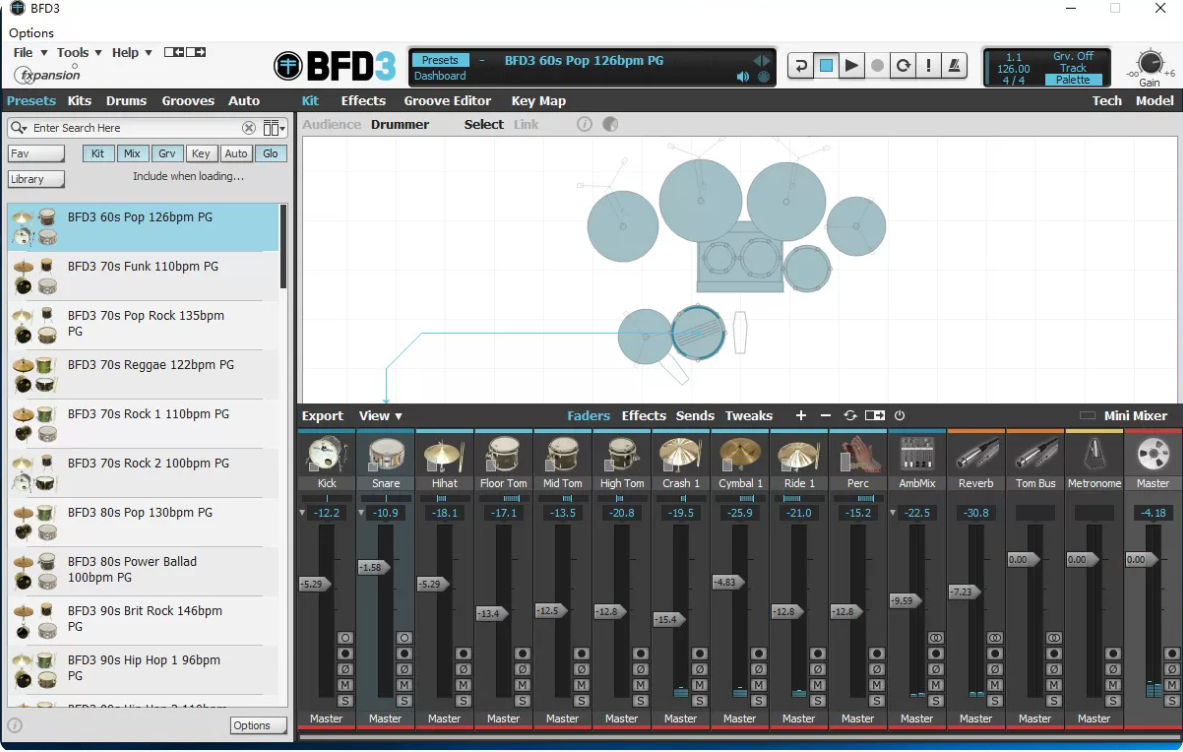Click the Kick channel Master output label
Viewport: 1183px width, 752px height.
[x=327, y=719]
